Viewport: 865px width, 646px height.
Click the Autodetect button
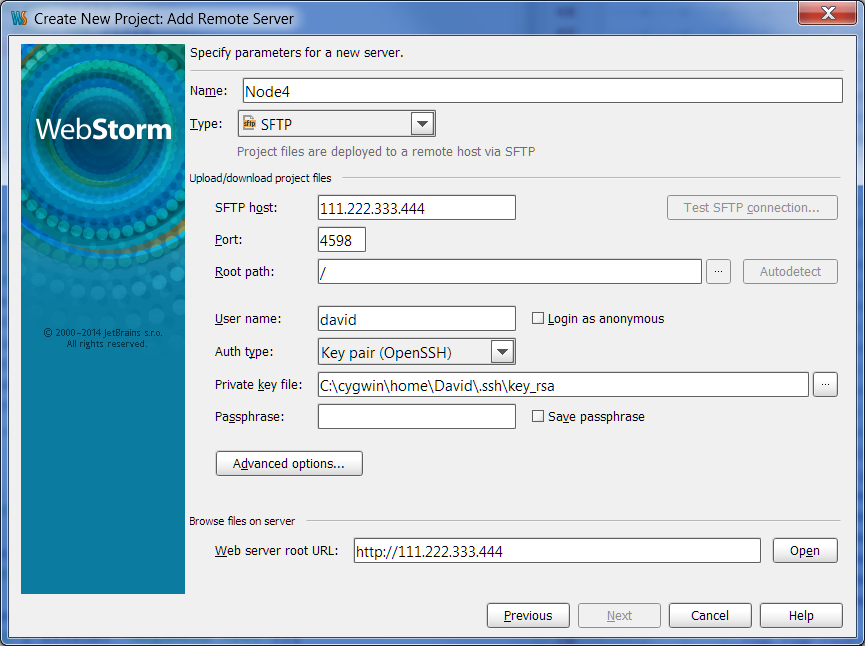790,271
